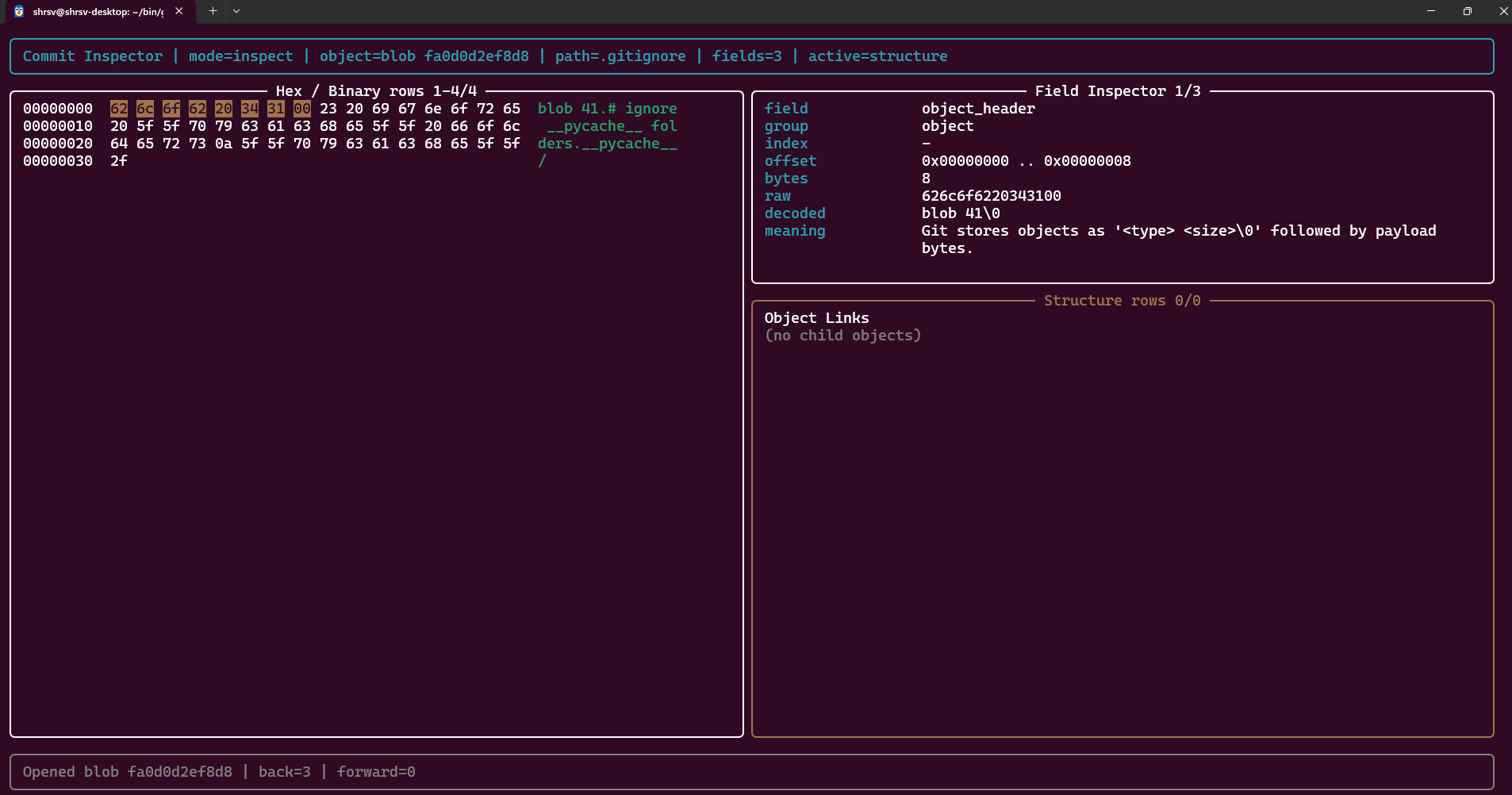1512x795 pixels.
Task: Click the Linux penguin tab icon
Action: (x=19, y=11)
